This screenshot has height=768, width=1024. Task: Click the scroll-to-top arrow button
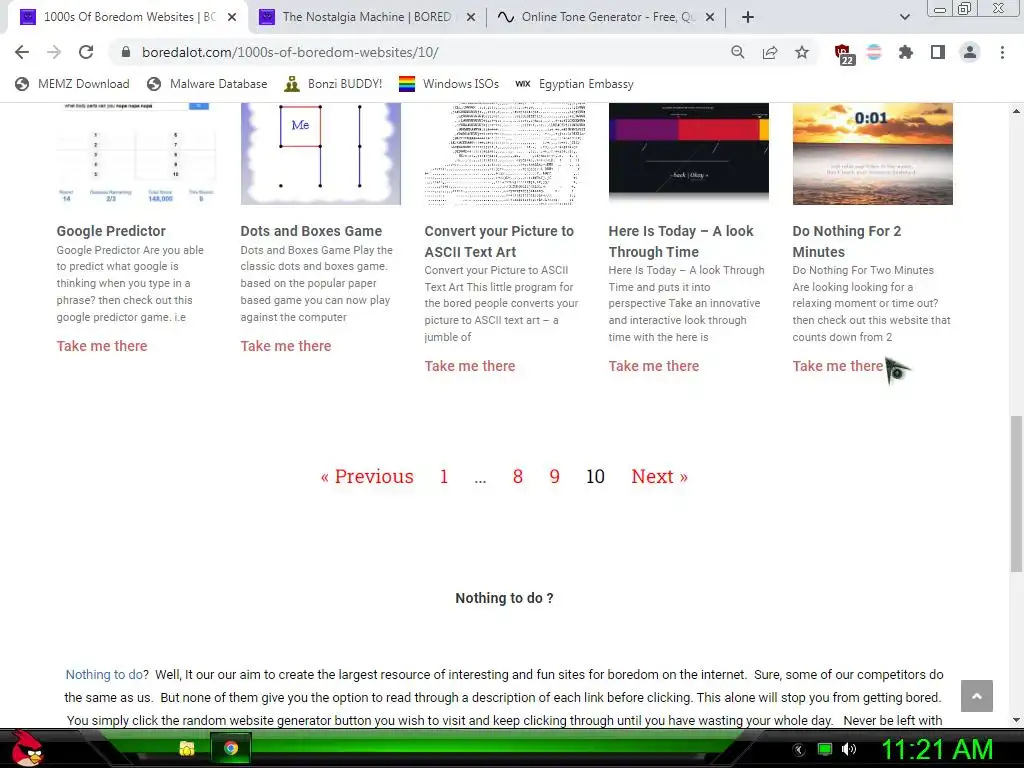coord(976,696)
